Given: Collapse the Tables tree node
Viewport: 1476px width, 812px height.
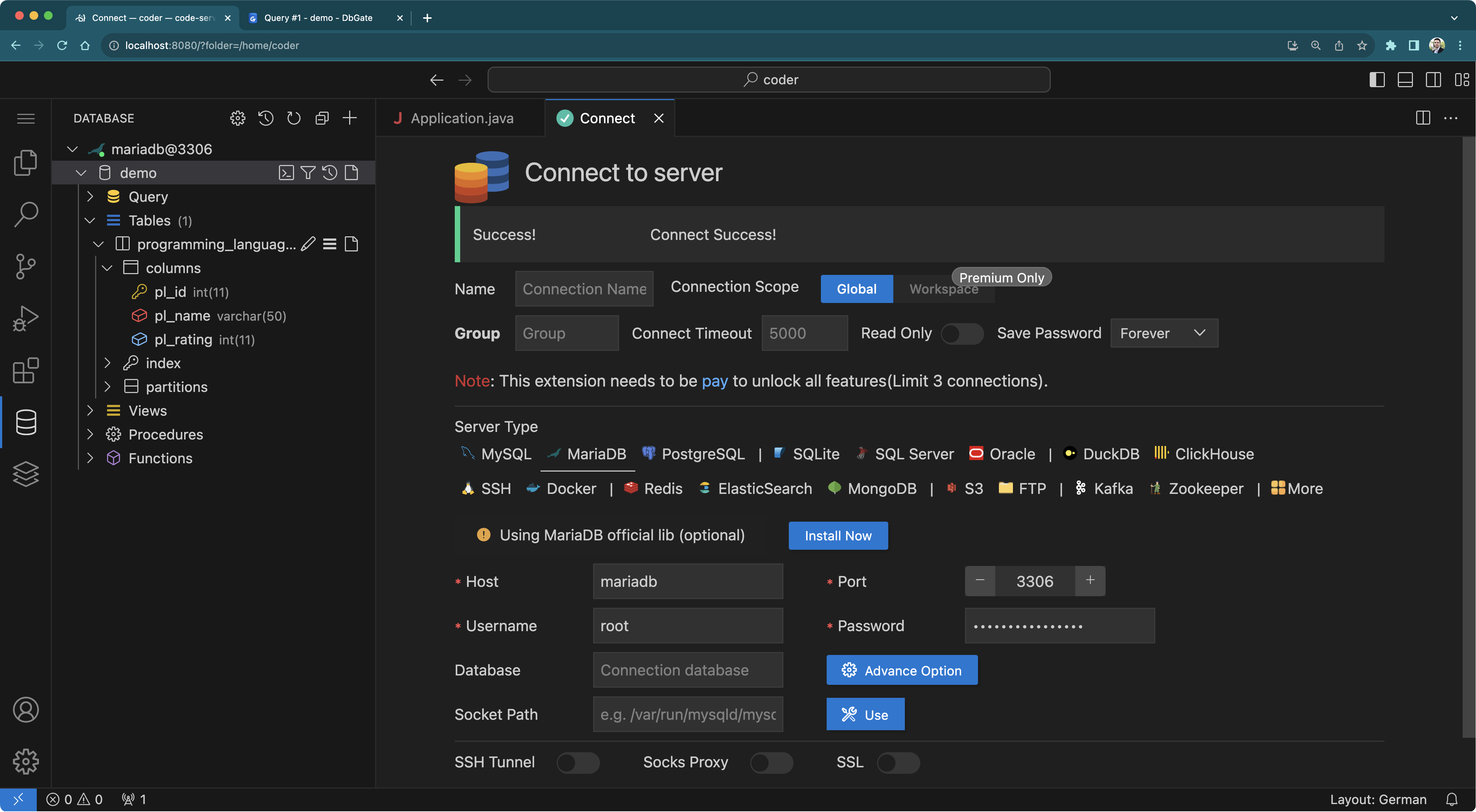Looking at the screenshot, I should [x=90, y=220].
